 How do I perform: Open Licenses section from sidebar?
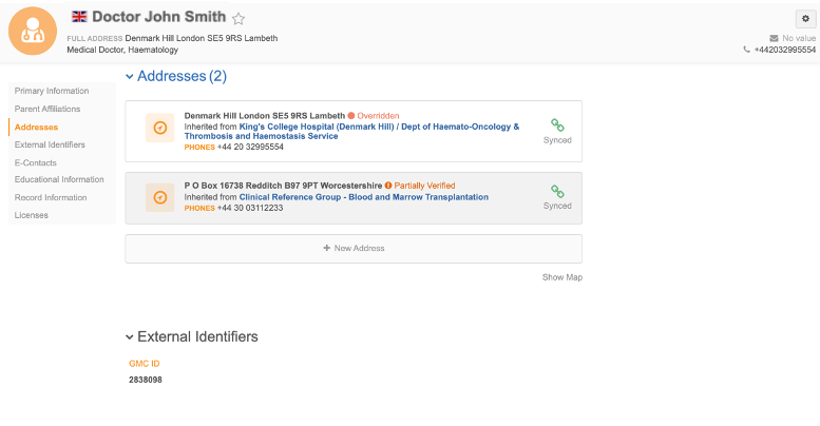click(31, 215)
